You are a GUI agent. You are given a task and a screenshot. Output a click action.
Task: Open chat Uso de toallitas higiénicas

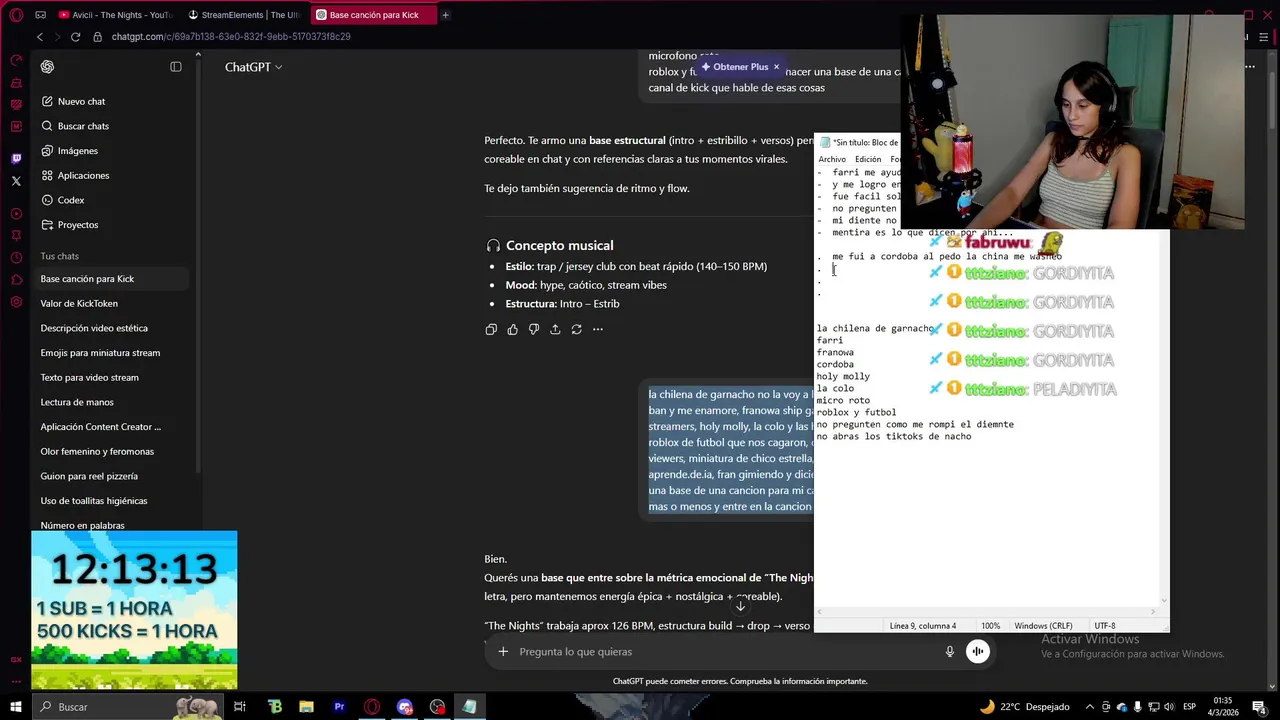(x=93, y=501)
